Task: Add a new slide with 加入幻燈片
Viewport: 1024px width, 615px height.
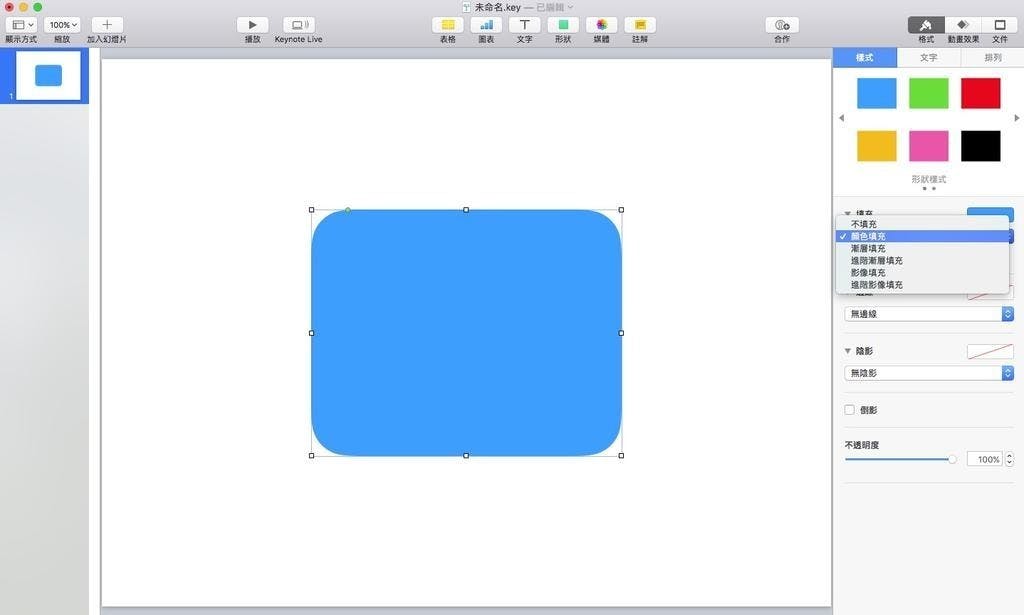Action: (x=107, y=25)
